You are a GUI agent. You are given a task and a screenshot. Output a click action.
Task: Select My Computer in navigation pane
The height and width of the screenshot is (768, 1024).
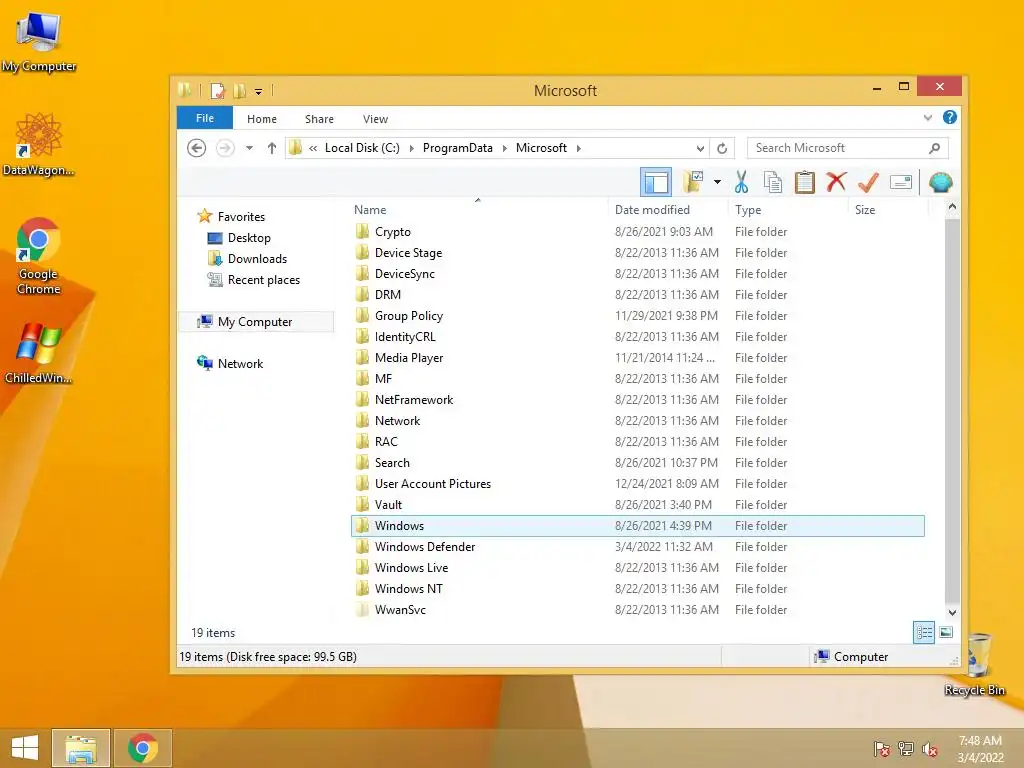tap(255, 321)
